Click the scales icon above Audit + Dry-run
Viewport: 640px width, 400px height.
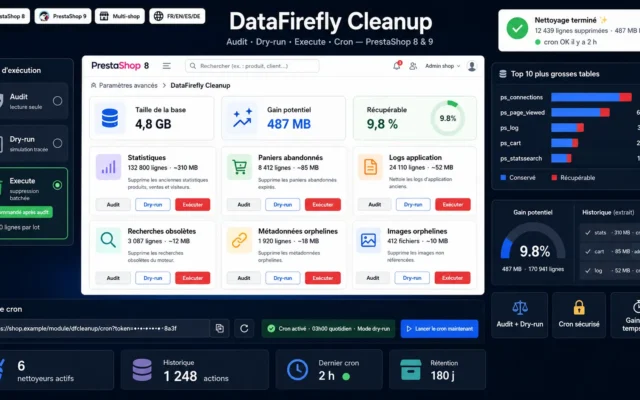tap(520, 307)
